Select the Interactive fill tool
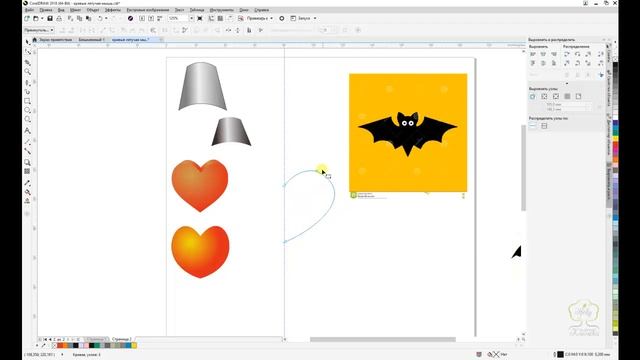Viewport: 640px width, 360px height. 28,192
